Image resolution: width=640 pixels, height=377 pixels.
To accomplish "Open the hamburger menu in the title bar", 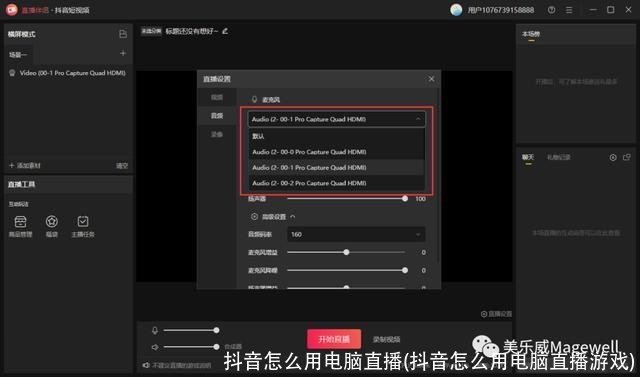I will [x=569, y=10].
